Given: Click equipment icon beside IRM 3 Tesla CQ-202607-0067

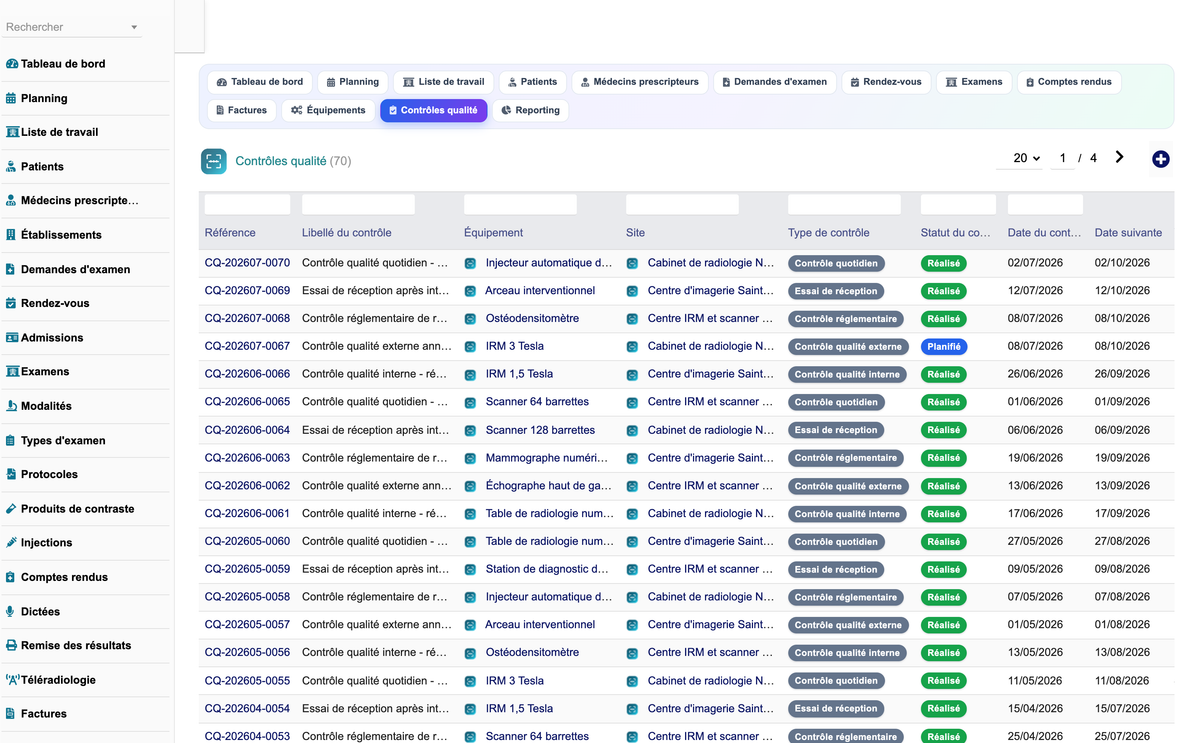Looking at the screenshot, I should 470,346.
